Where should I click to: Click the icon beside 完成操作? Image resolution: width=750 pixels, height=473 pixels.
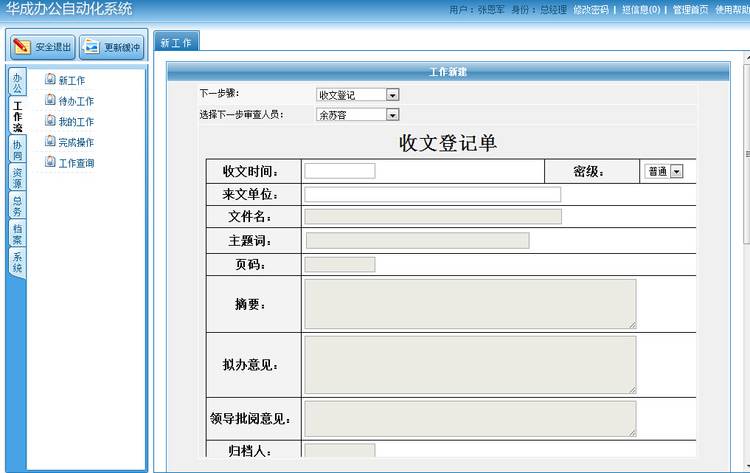coord(50,141)
